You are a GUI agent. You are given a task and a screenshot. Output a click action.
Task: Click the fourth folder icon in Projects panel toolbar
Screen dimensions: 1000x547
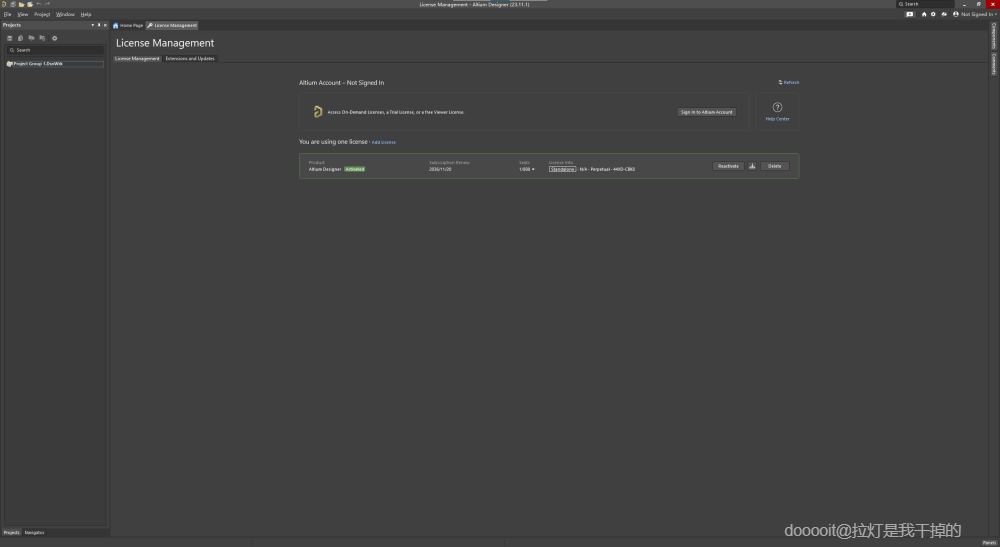(x=42, y=38)
